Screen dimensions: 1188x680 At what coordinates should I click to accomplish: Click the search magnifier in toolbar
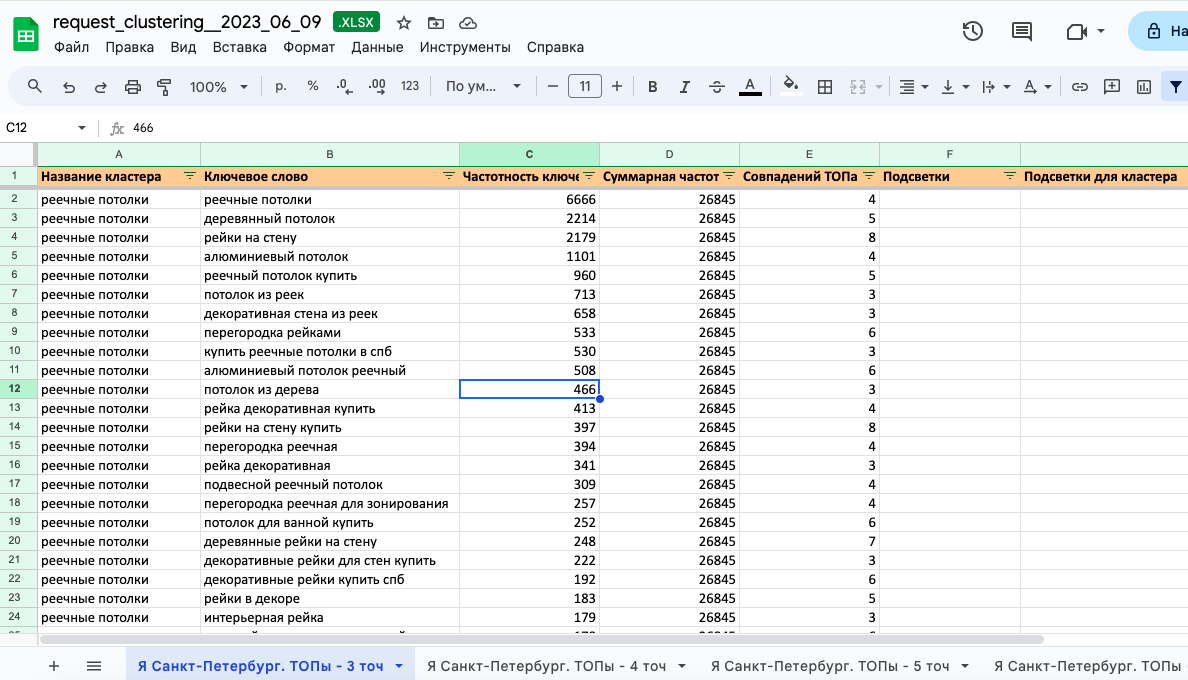coord(35,86)
